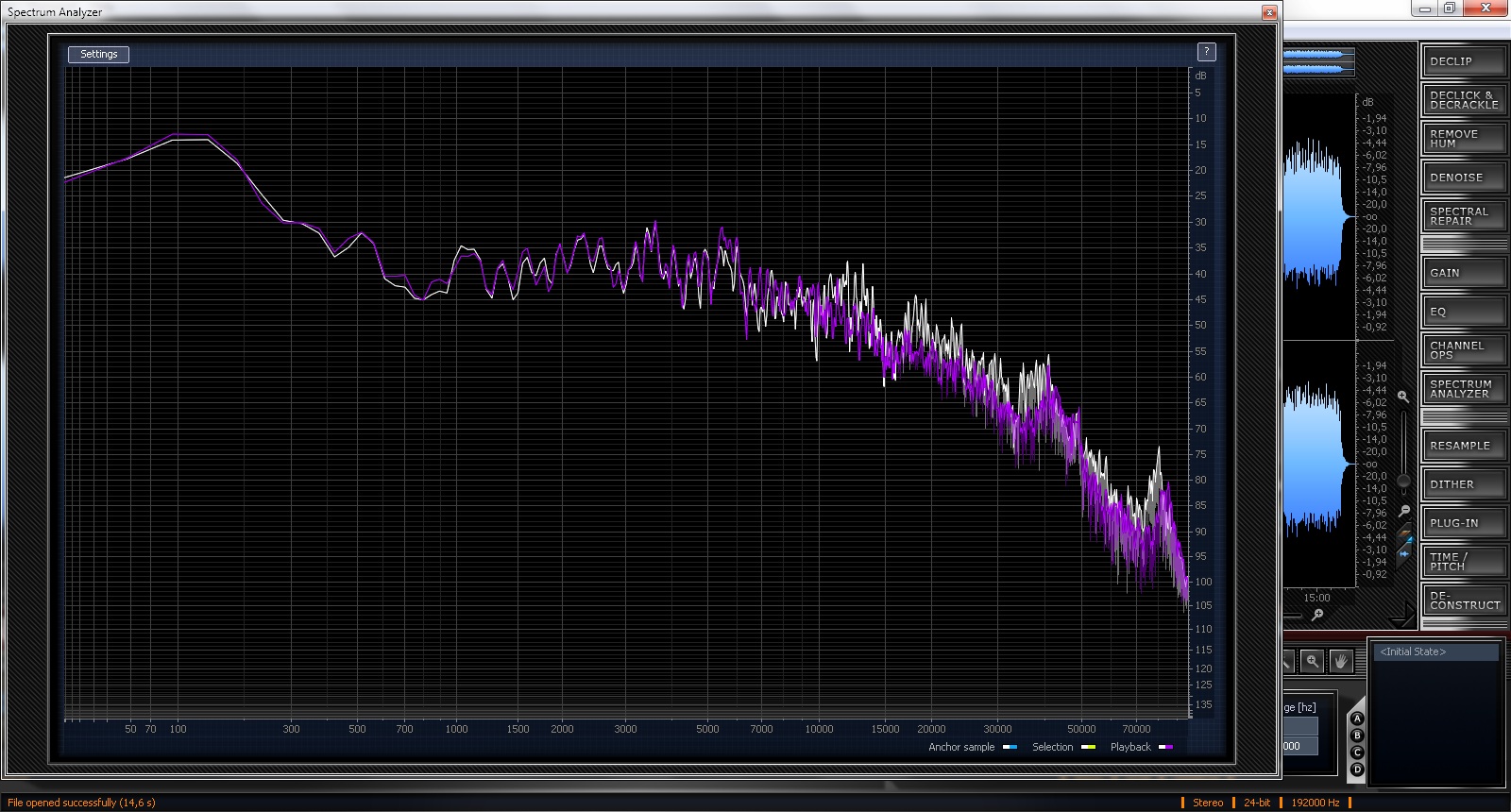Open the Gain module
Screen dimensions: 1511x812
tap(1464, 273)
